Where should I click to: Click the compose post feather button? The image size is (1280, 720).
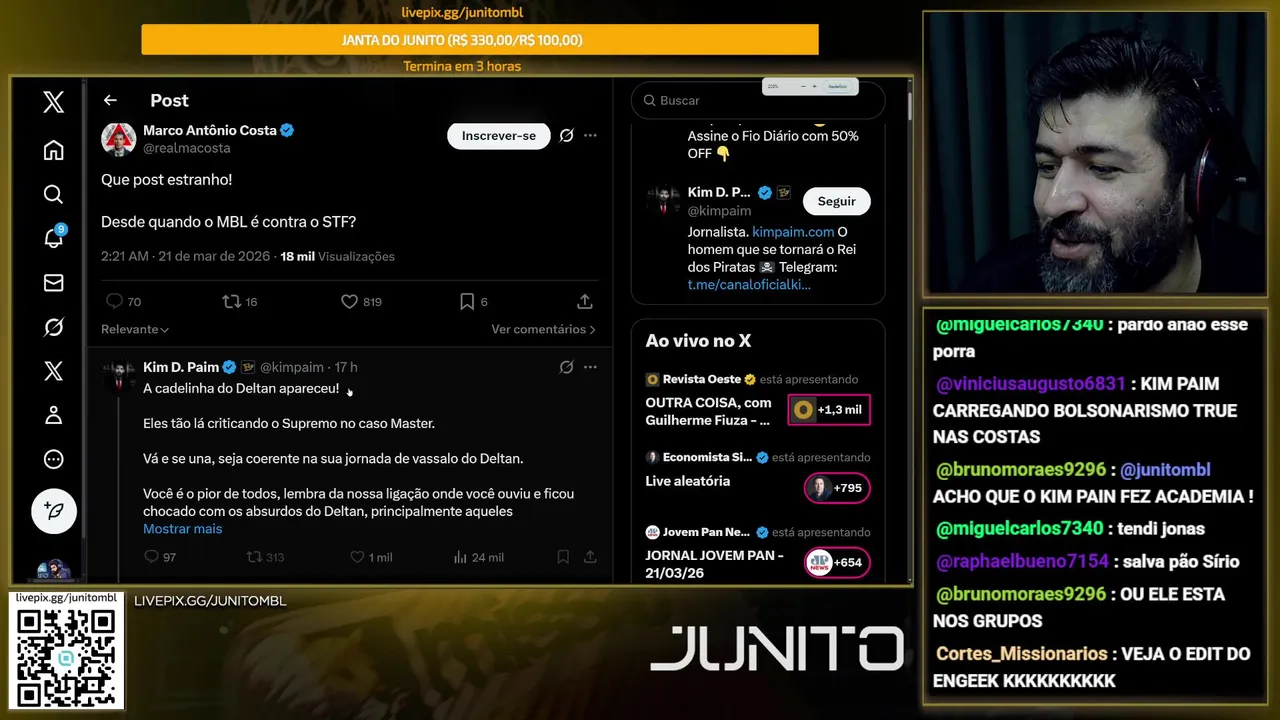point(54,511)
